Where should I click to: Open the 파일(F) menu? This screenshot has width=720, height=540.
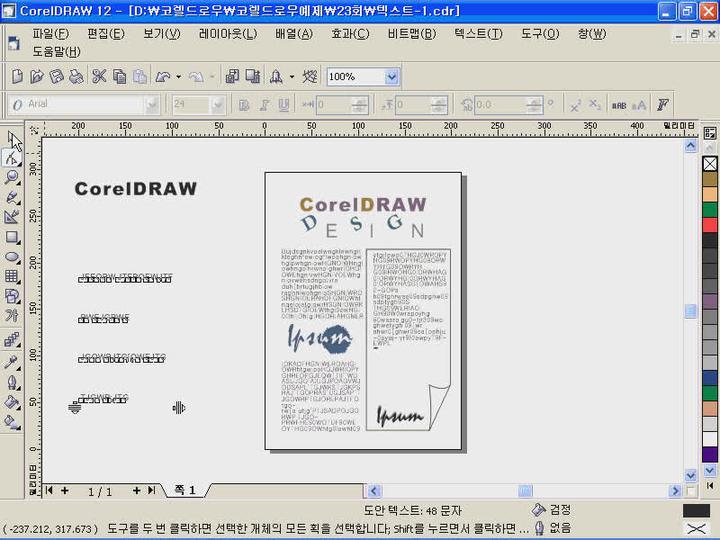click(x=51, y=34)
